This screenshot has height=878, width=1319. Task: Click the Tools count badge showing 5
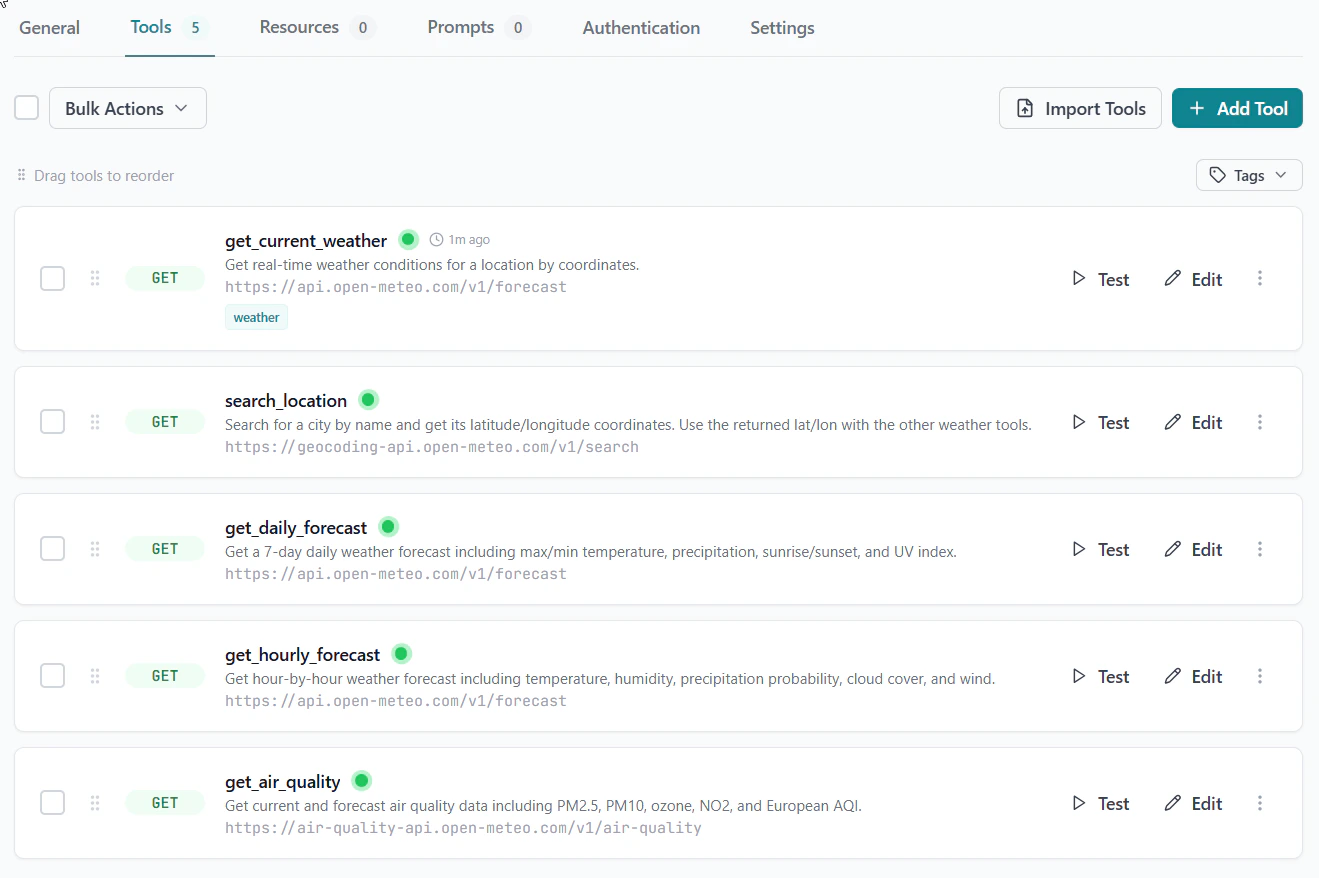[x=196, y=28]
